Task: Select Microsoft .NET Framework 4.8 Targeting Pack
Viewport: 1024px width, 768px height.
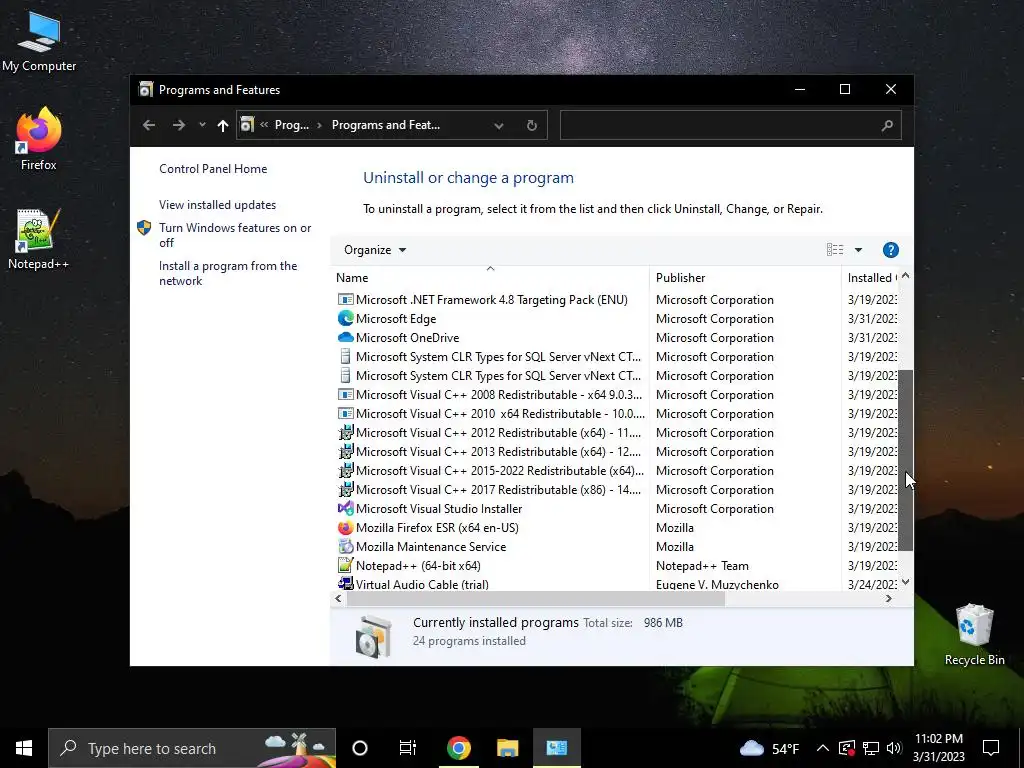Action: click(x=616, y=300)
